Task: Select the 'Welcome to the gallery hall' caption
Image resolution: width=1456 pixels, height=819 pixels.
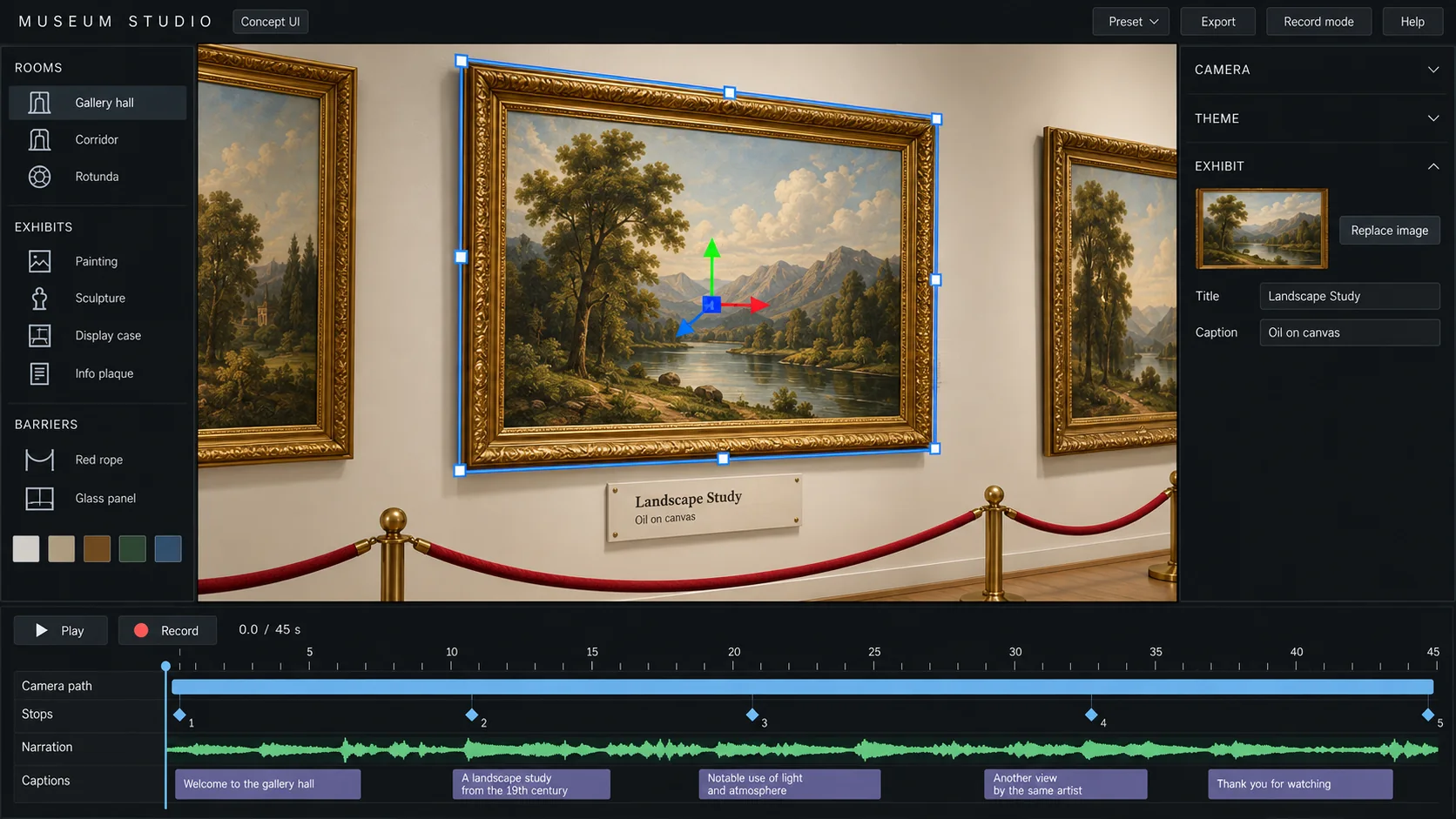Action: coord(267,784)
